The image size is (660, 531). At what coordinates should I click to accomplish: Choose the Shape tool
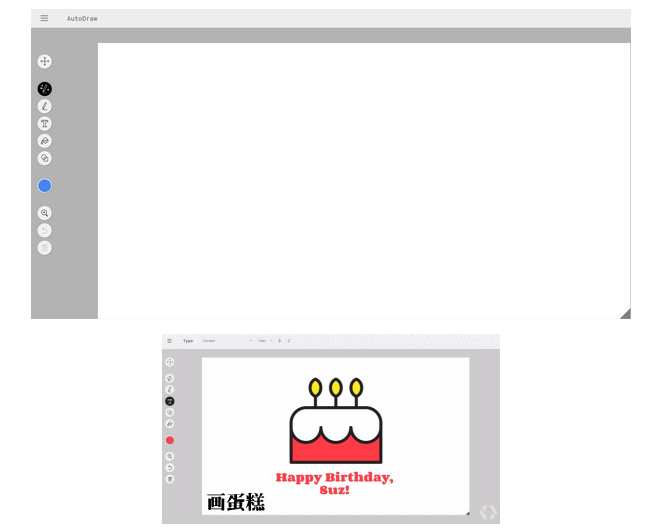point(44,158)
